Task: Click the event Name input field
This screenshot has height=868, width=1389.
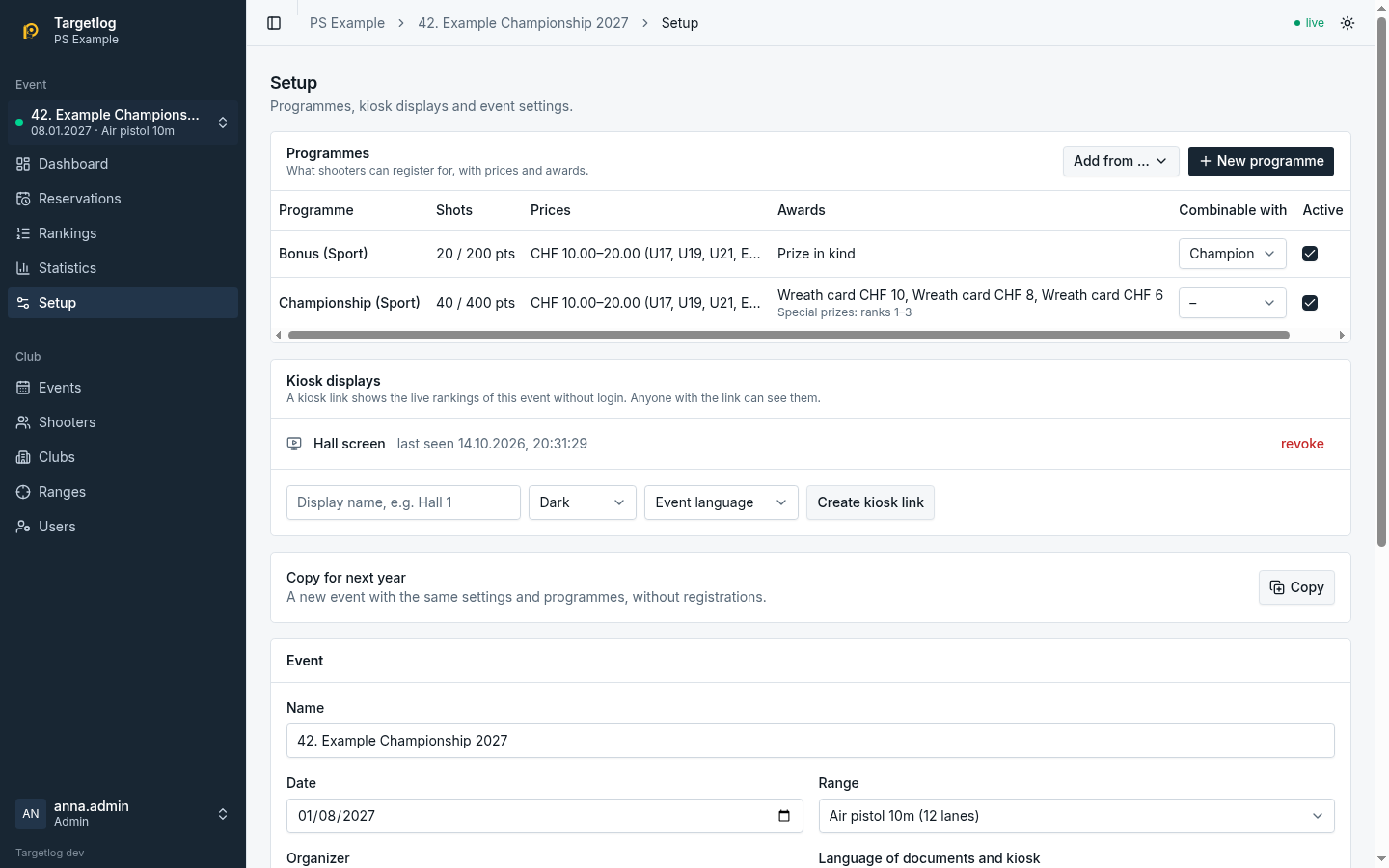Action: pyautogui.click(x=810, y=741)
